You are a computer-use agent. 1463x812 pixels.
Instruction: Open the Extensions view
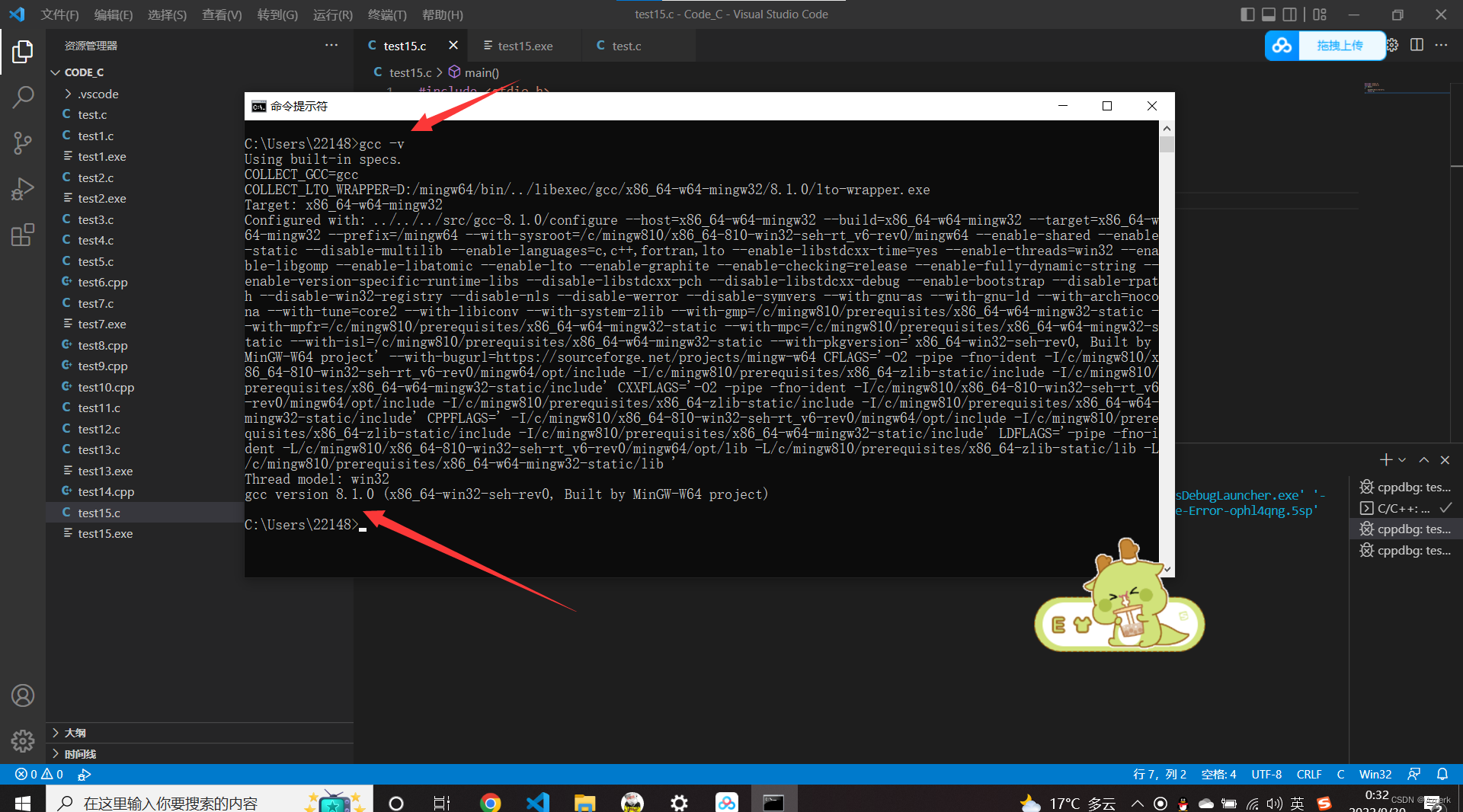click(23, 235)
